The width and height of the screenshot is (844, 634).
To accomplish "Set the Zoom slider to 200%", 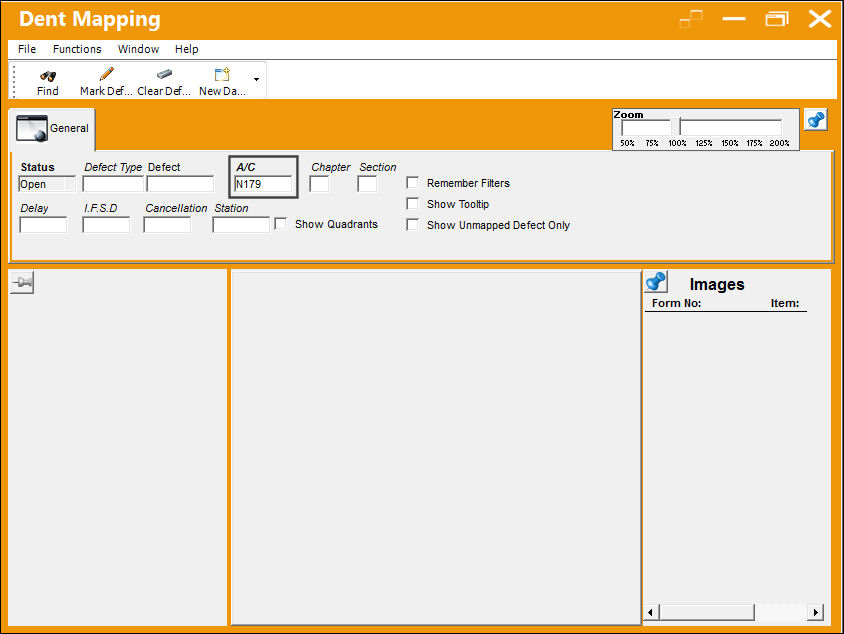I will tap(779, 143).
